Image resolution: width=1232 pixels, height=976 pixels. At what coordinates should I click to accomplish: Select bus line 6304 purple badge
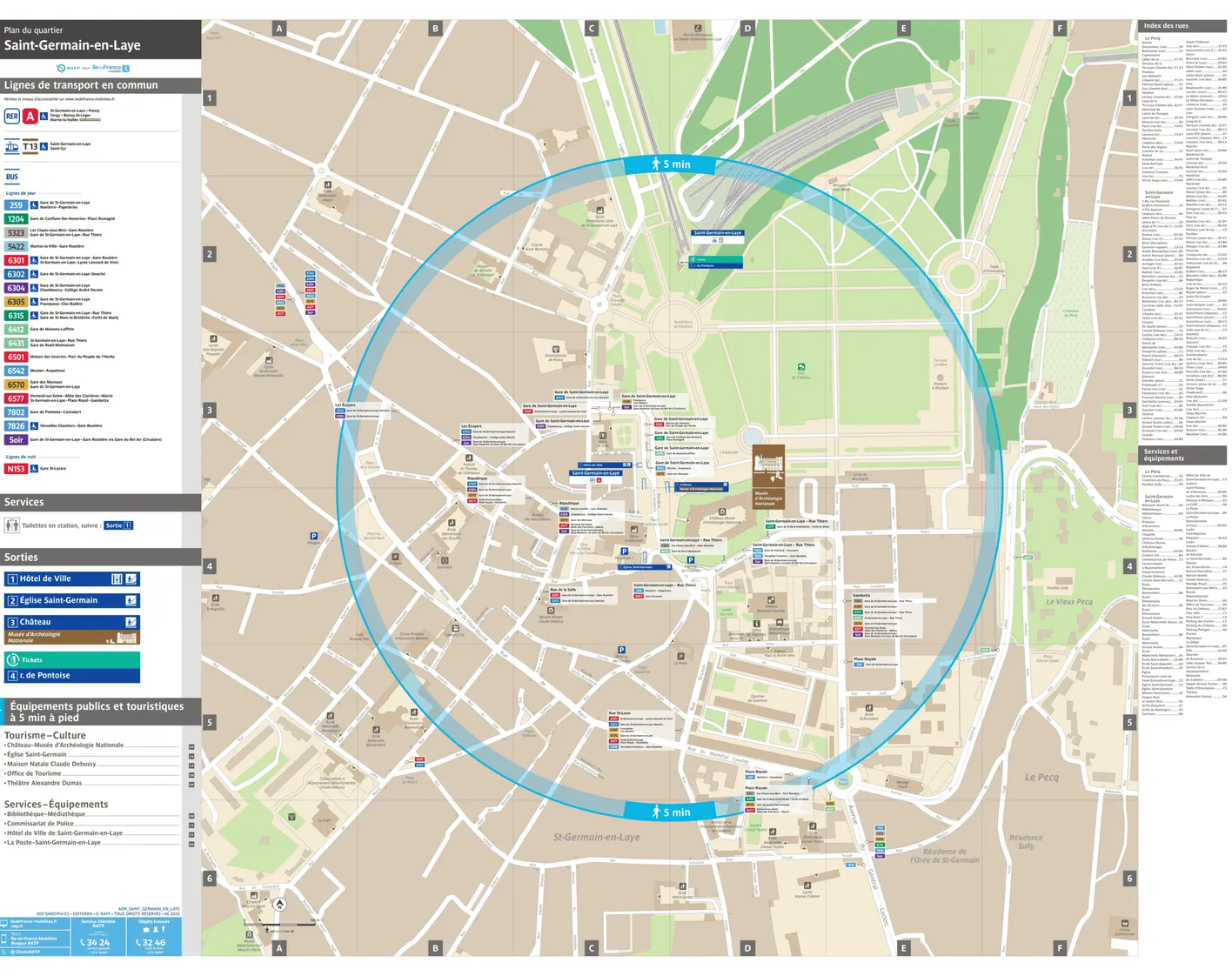[x=17, y=288]
